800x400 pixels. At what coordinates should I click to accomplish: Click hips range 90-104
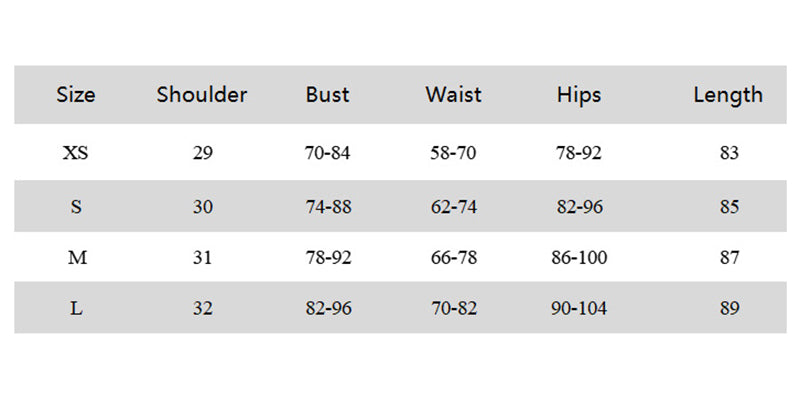579,309
